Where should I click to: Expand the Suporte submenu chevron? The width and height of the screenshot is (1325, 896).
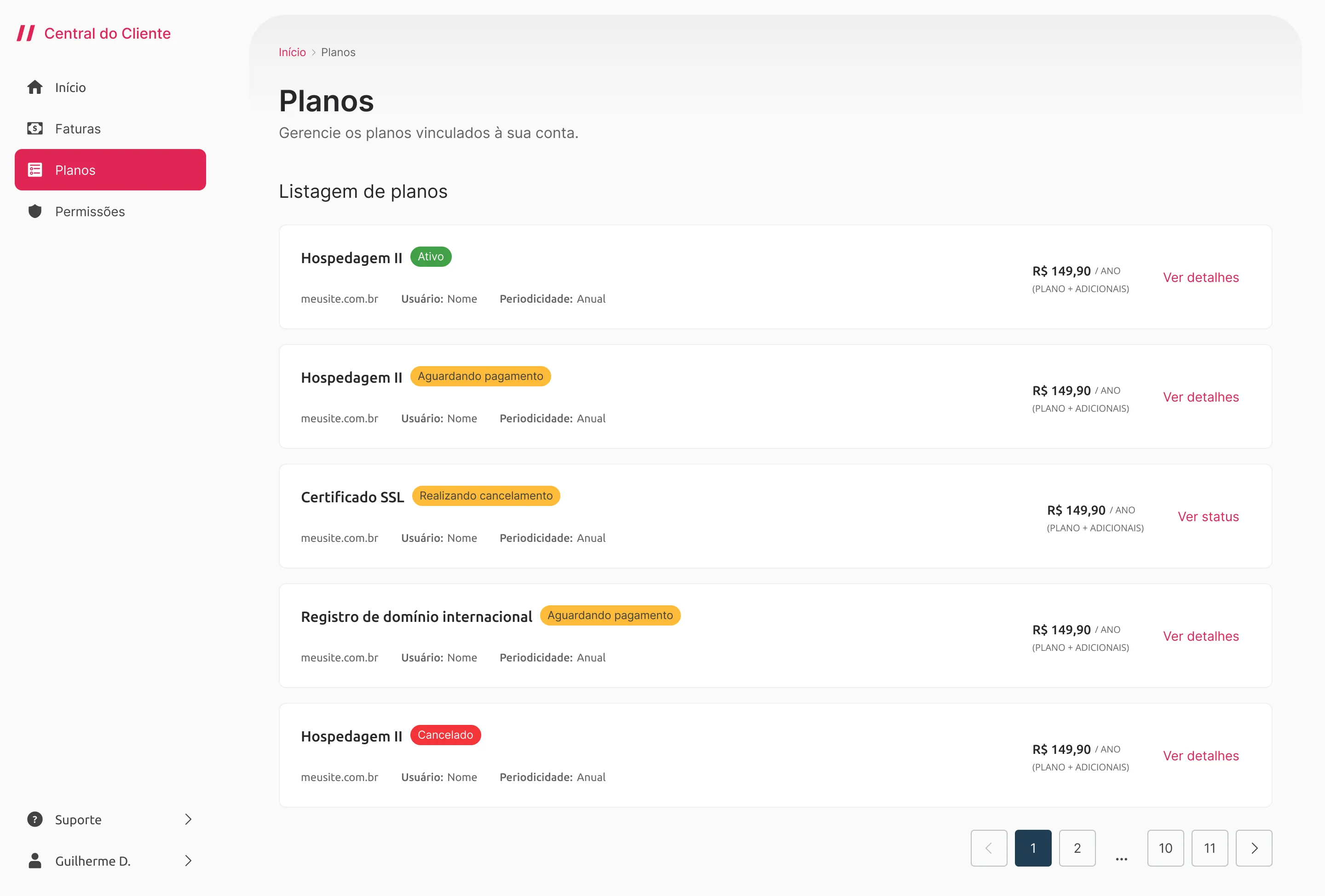tap(188, 819)
